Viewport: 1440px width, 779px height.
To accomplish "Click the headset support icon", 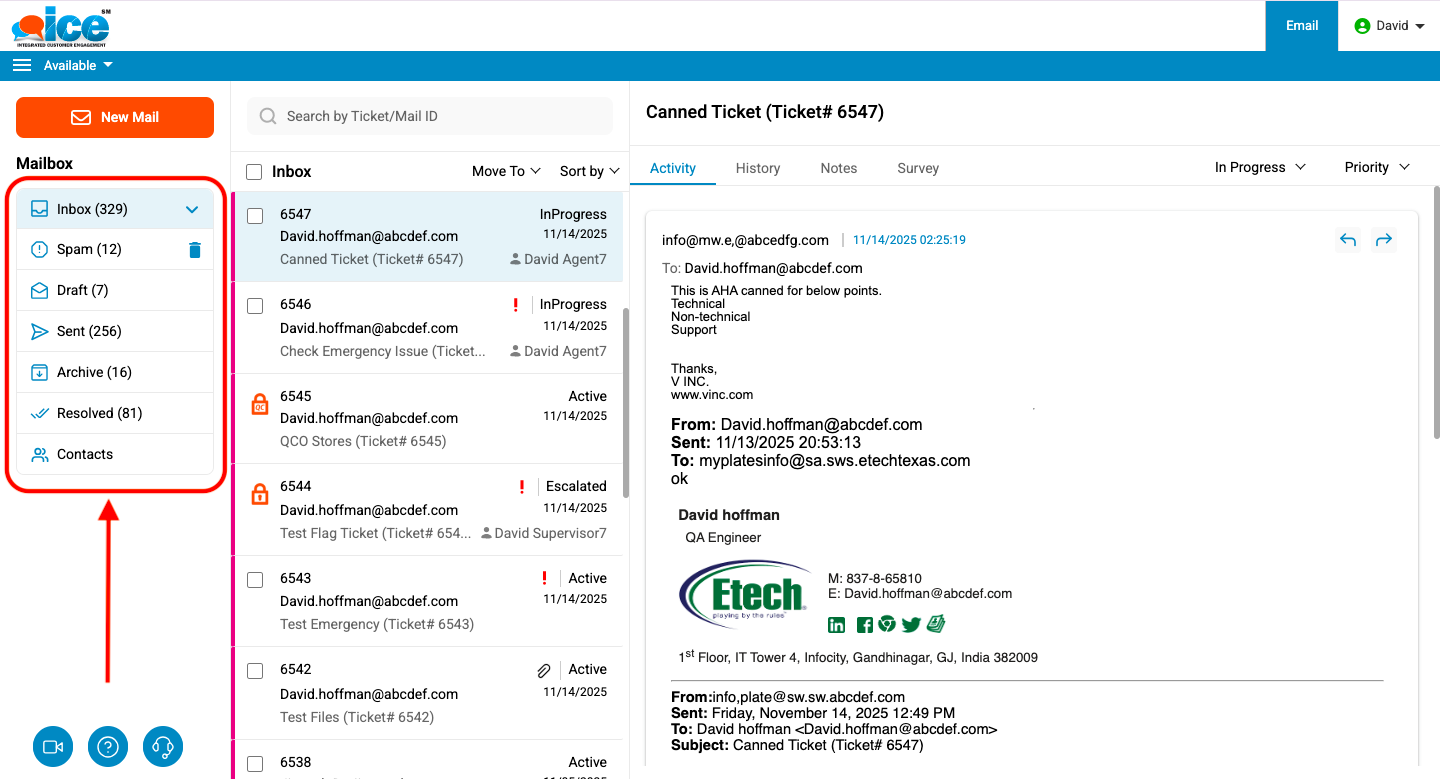I will coord(163,746).
